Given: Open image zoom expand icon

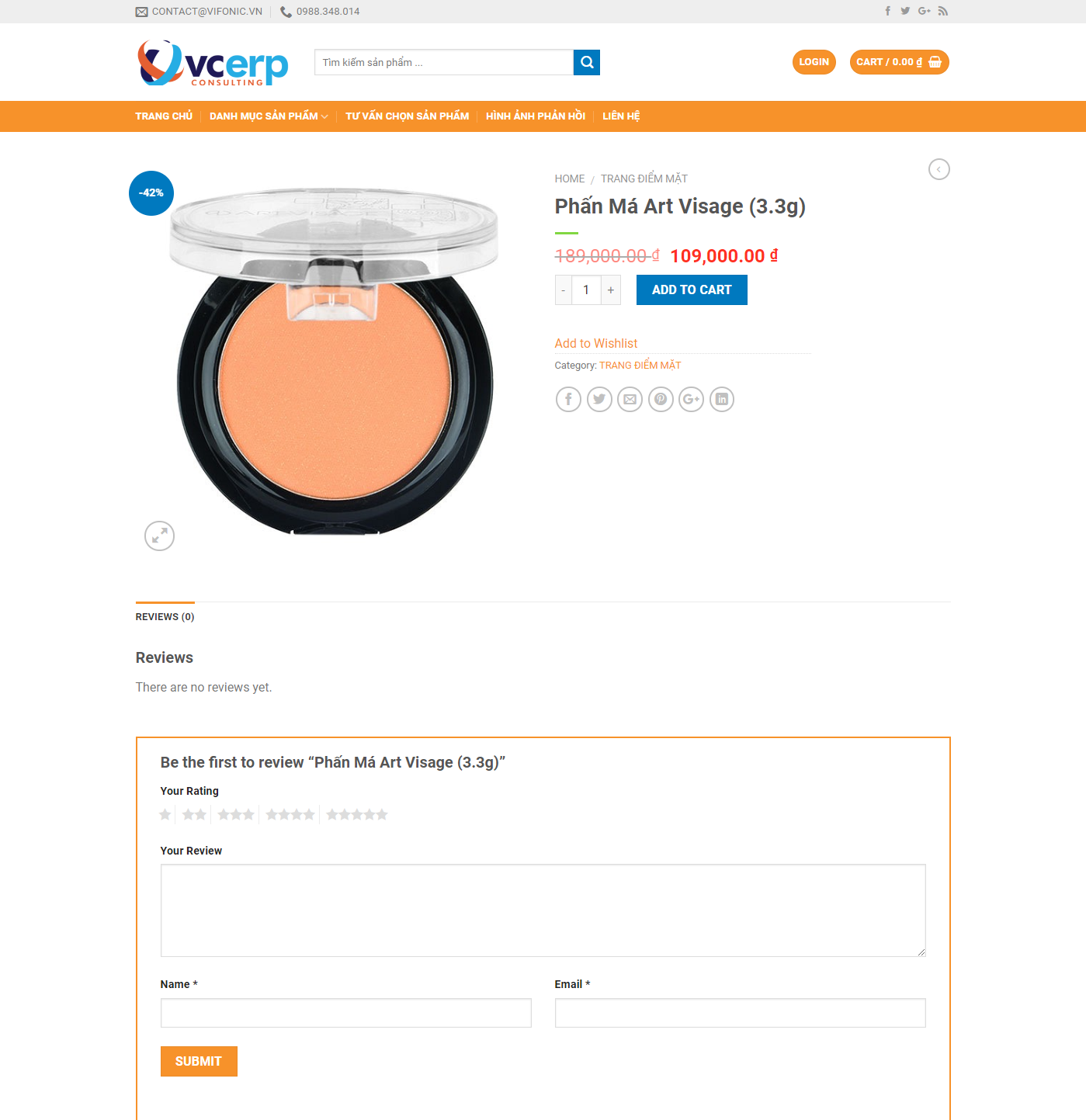Looking at the screenshot, I should (159, 536).
